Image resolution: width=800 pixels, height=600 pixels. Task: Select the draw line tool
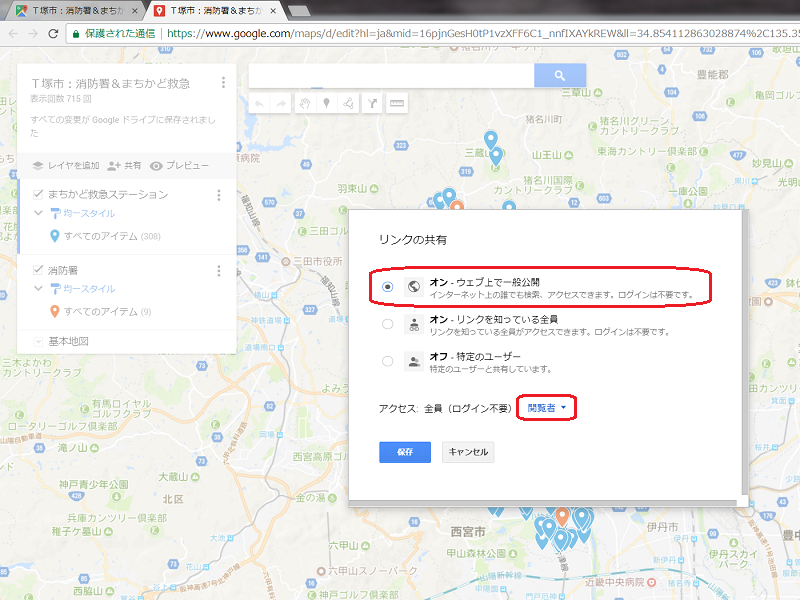[x=348, y=104]
